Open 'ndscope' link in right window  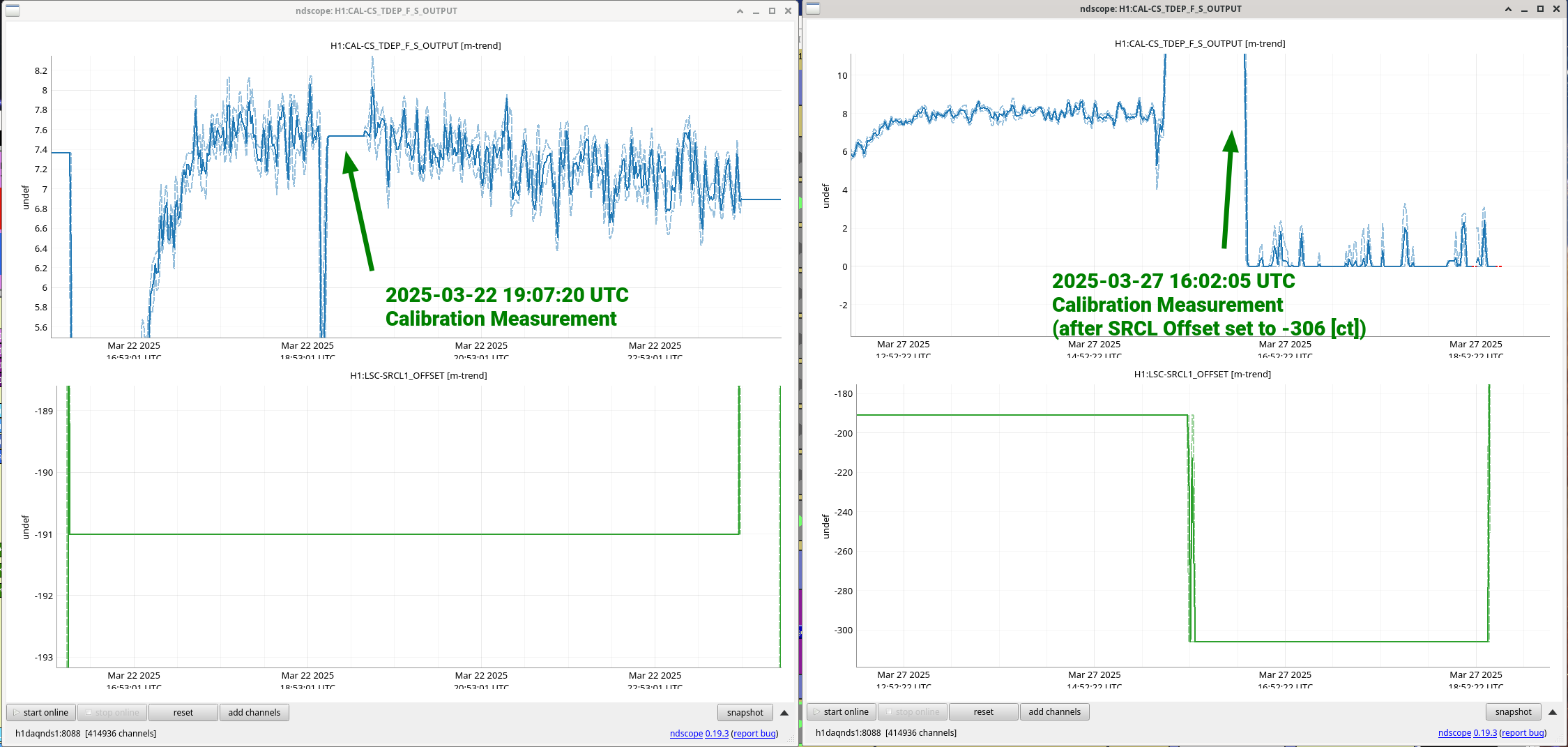1454,732
